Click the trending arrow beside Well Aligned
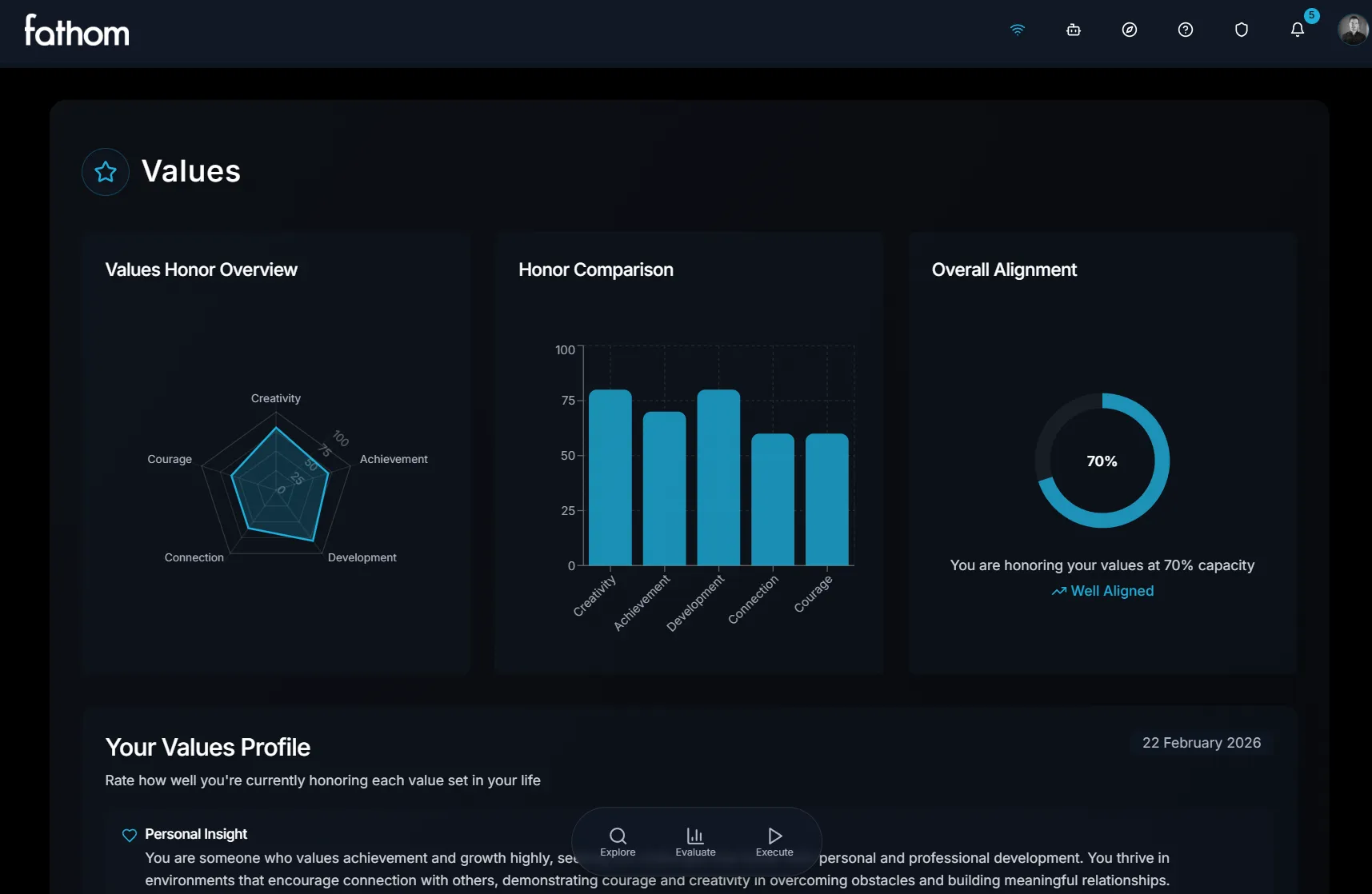The image size is (1372, 894). pos(1058,591)
